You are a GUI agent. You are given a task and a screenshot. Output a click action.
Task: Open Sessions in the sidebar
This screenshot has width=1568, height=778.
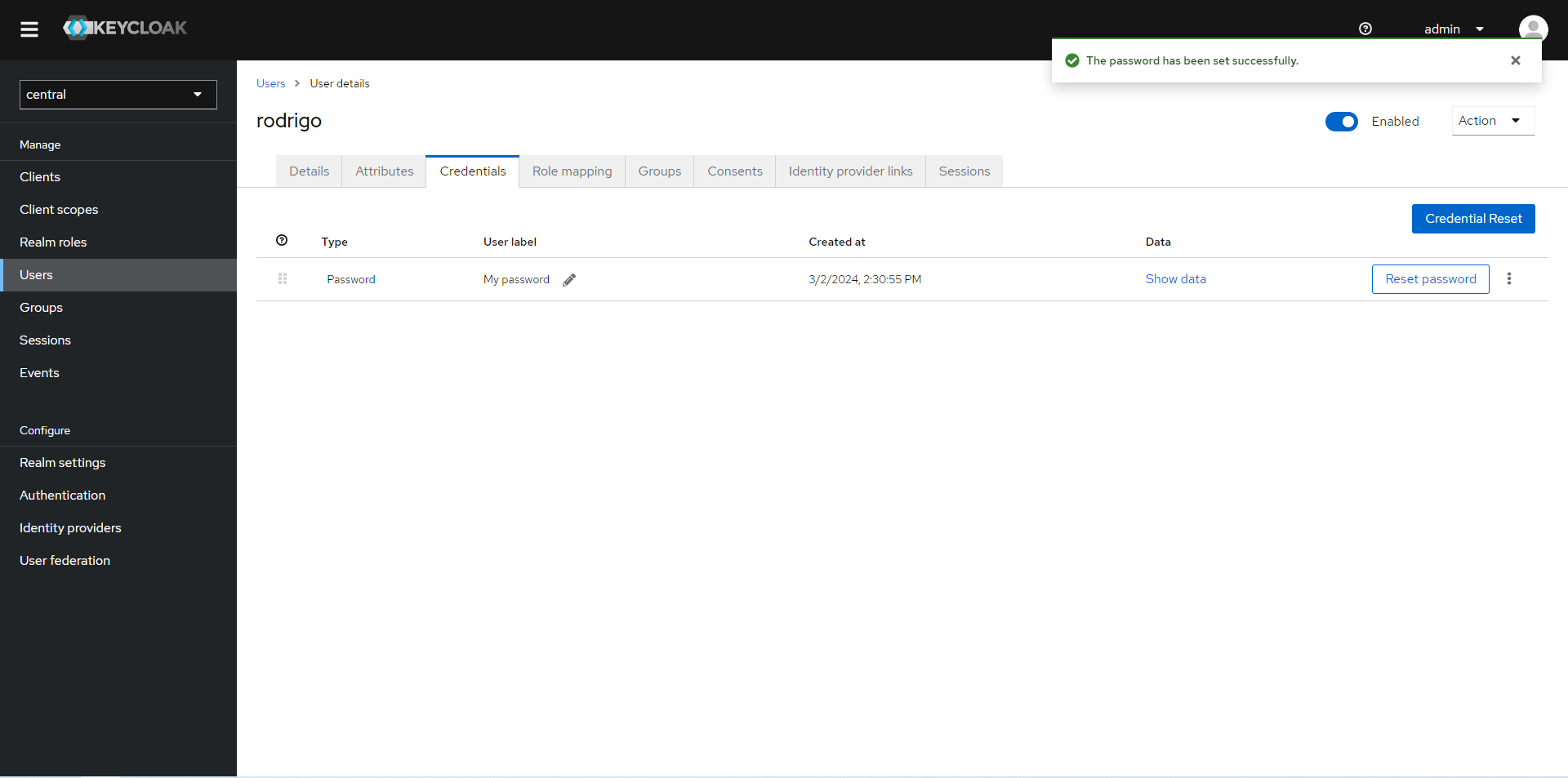118,340
